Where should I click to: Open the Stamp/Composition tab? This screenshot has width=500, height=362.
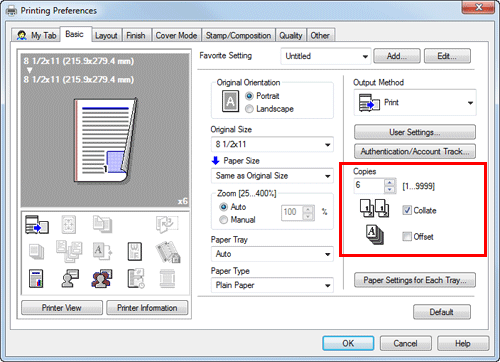[238, 35]
